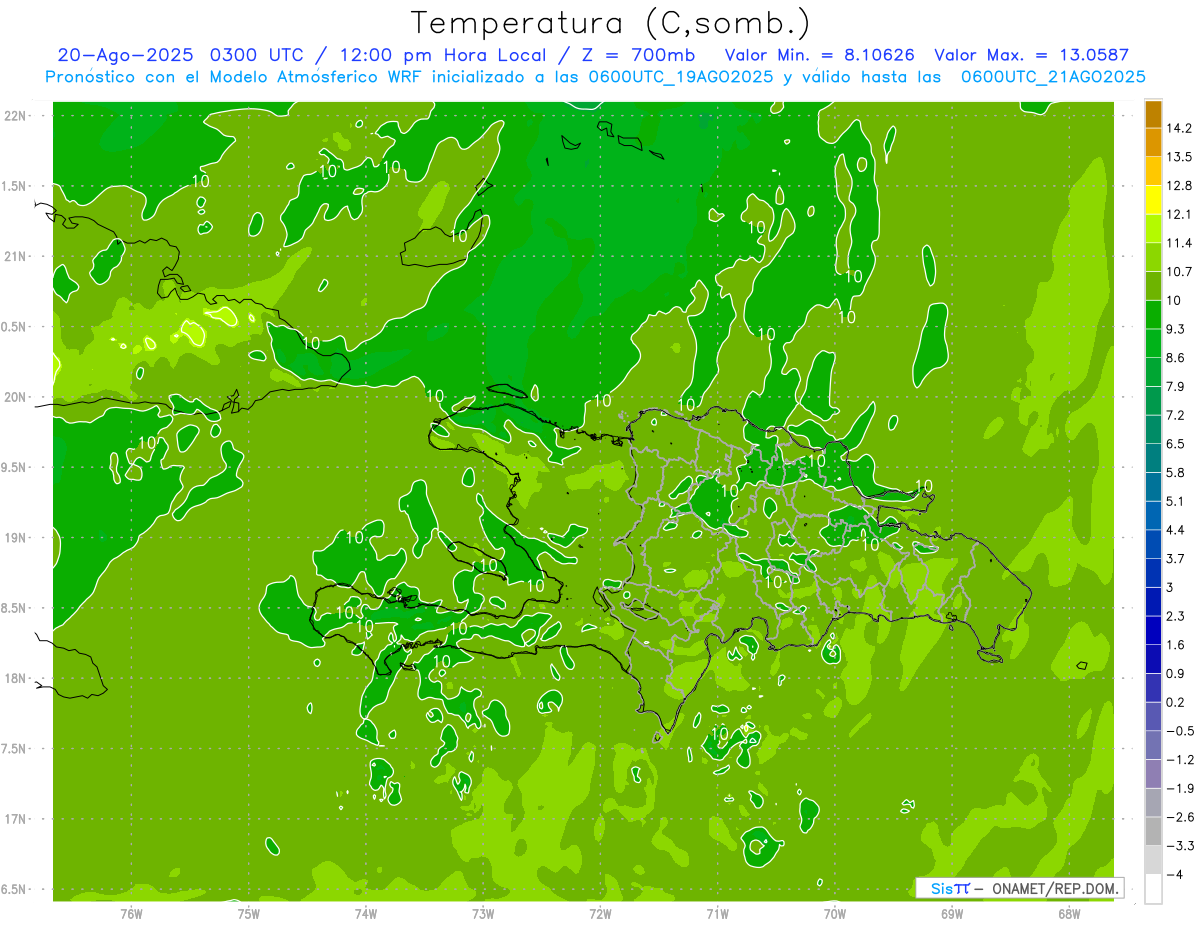Pick the white legend swatch below -4
1200x927 pixels.
tap(1153, 889)
